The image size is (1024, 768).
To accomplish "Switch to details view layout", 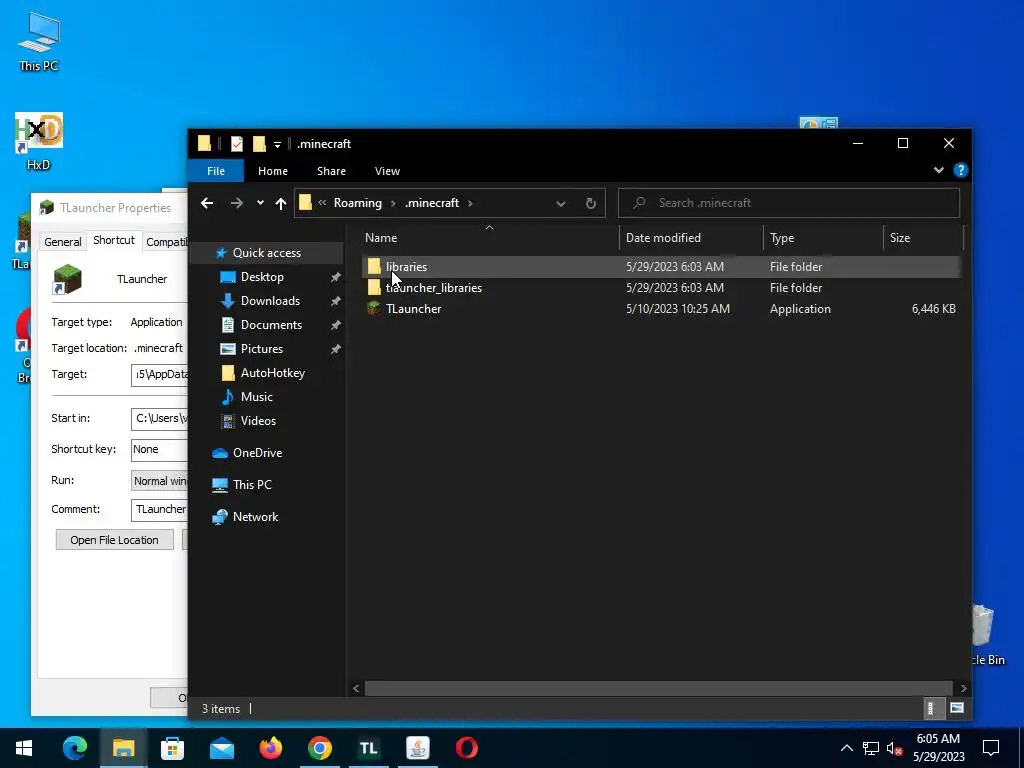I will coord(932,708).
